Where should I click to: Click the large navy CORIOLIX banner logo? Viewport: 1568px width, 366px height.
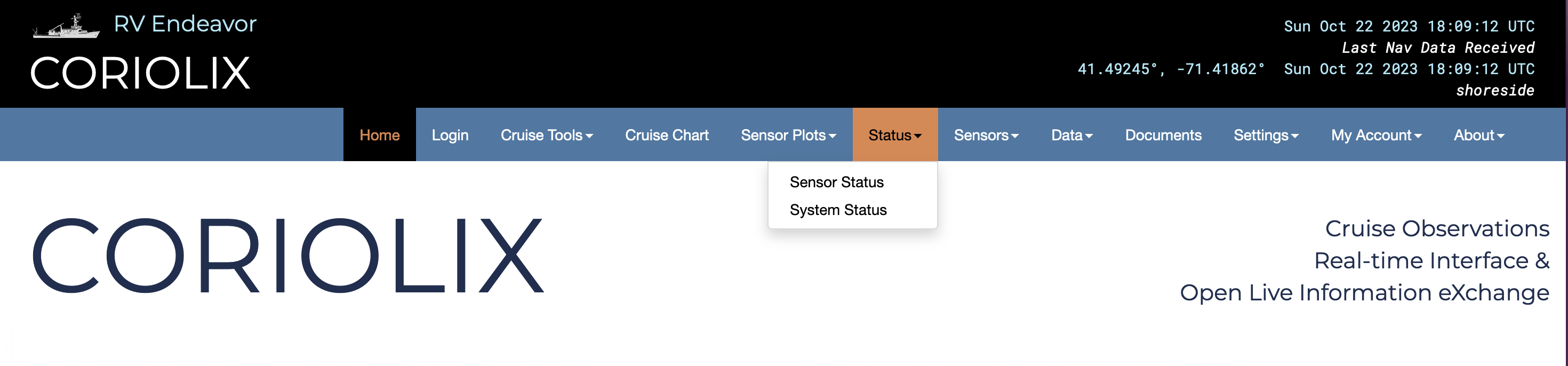point(287,255)
